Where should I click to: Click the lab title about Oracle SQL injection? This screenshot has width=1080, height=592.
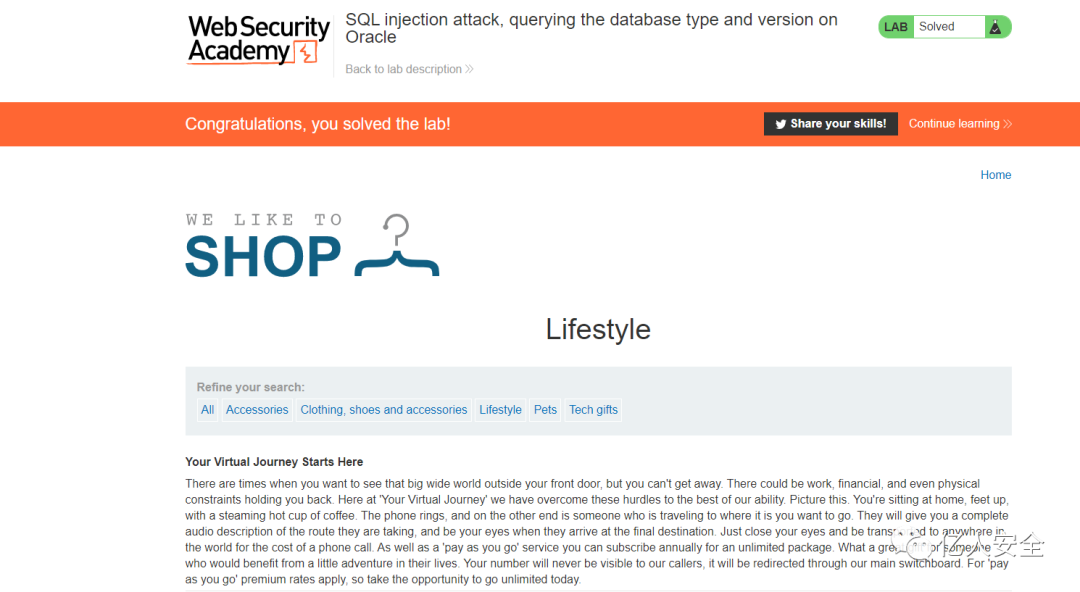point(591,28)
